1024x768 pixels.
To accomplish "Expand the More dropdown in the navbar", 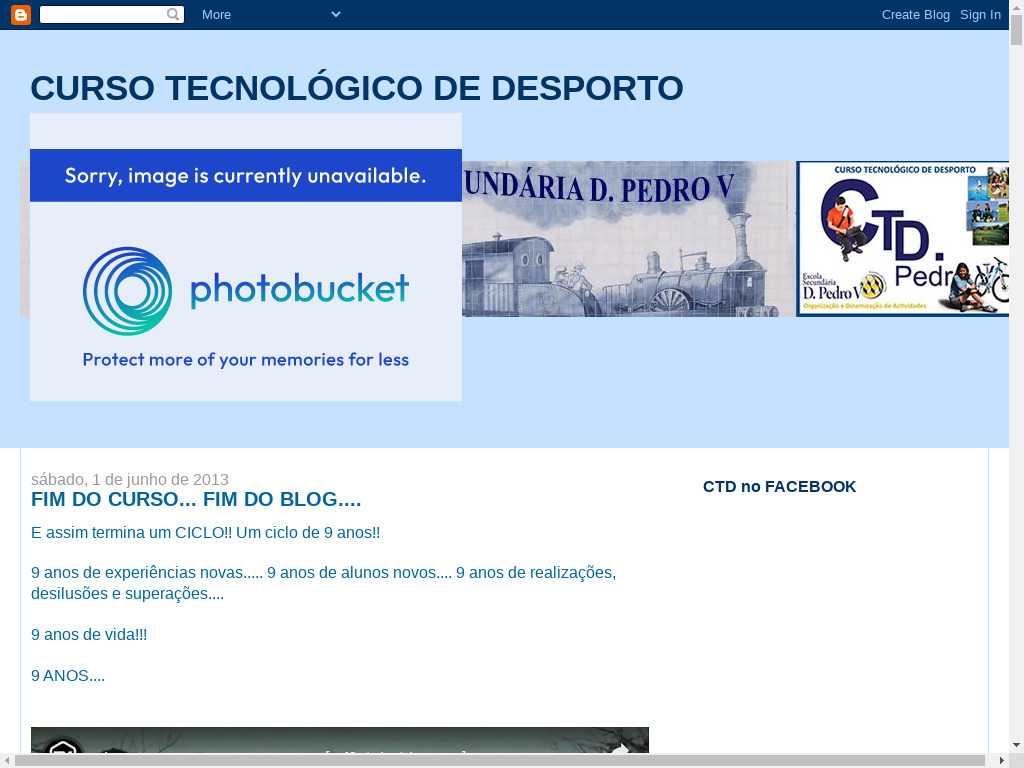I will click(271, 14).
